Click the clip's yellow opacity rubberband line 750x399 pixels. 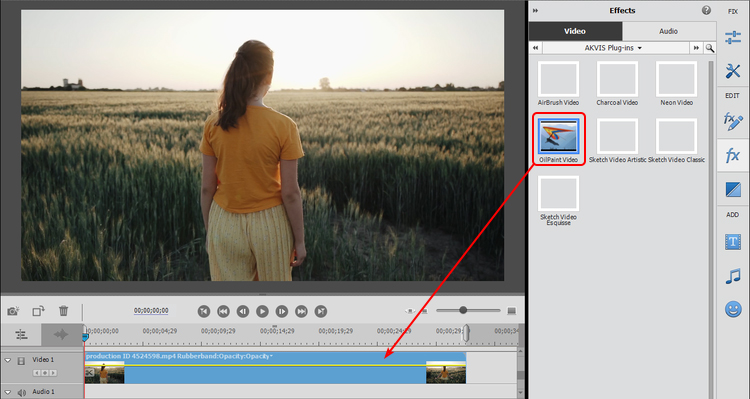pos(275,365)
